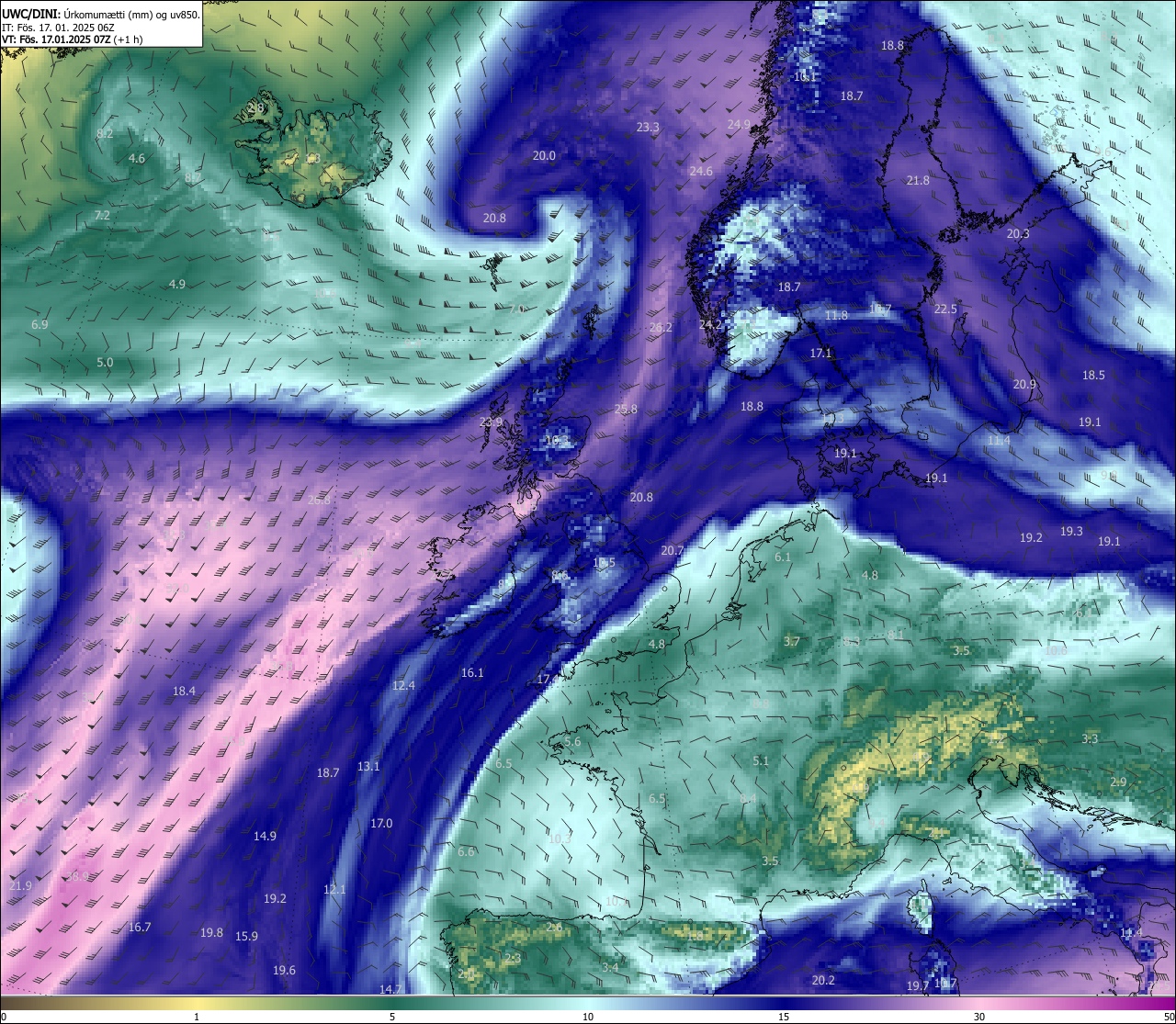
Task: Click the map value 20.7
Action: coord(673,551)
